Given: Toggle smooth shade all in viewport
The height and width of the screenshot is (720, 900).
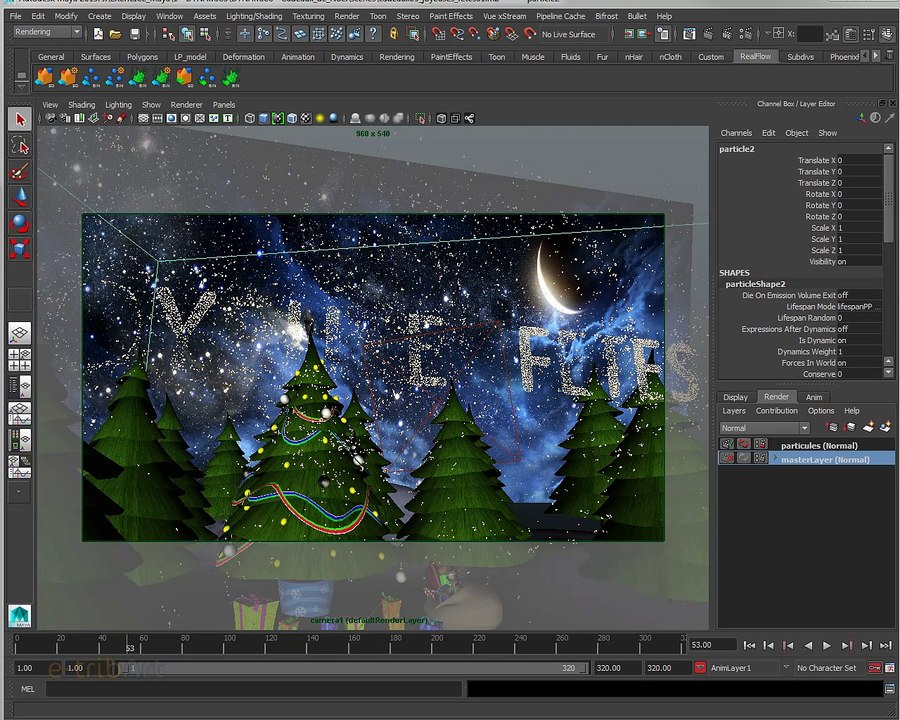Looking at the screenshot, I should pos(263,118).
